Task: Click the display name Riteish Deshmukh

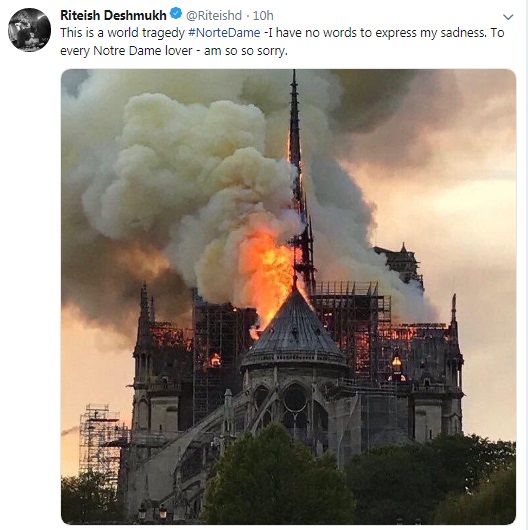Action: pyautogui.click(x=113, y=15)
